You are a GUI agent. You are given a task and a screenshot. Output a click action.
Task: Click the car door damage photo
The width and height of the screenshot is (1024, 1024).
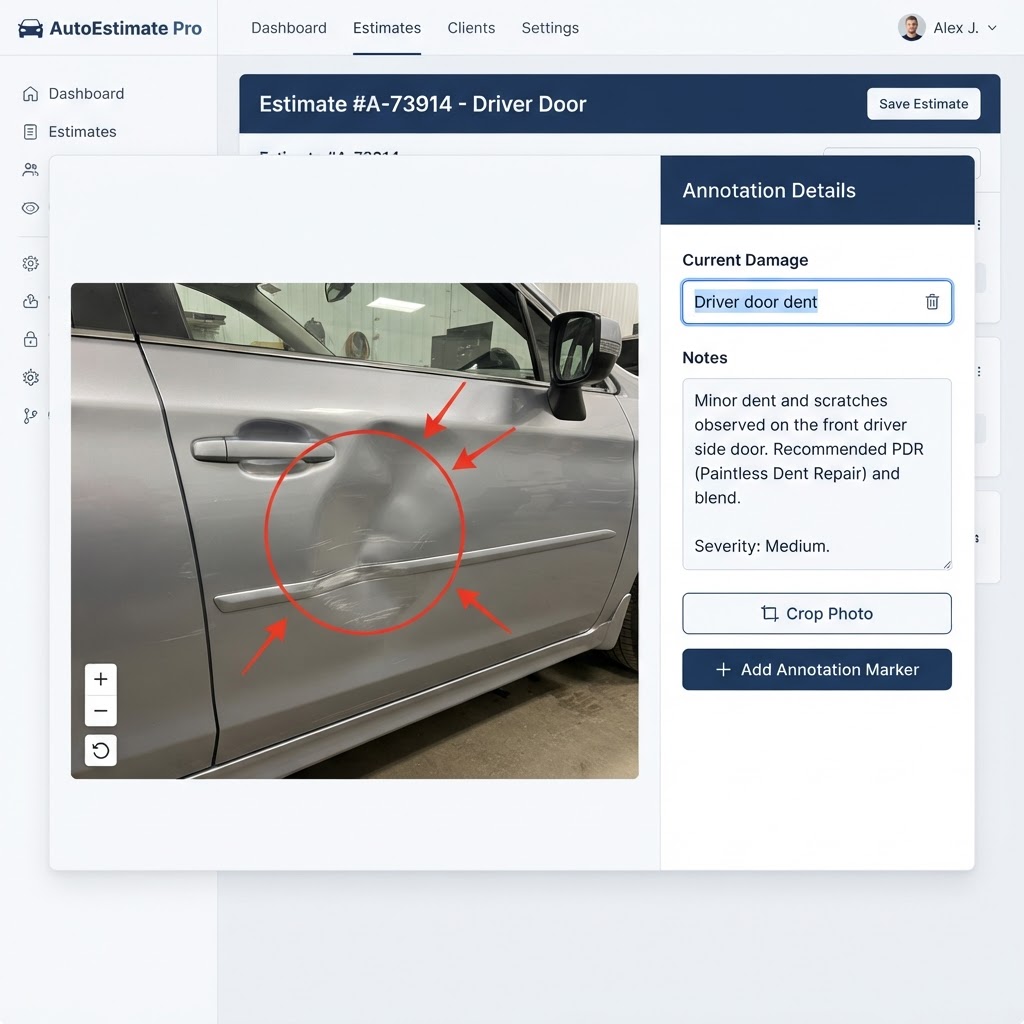click(x=355, y=530)
